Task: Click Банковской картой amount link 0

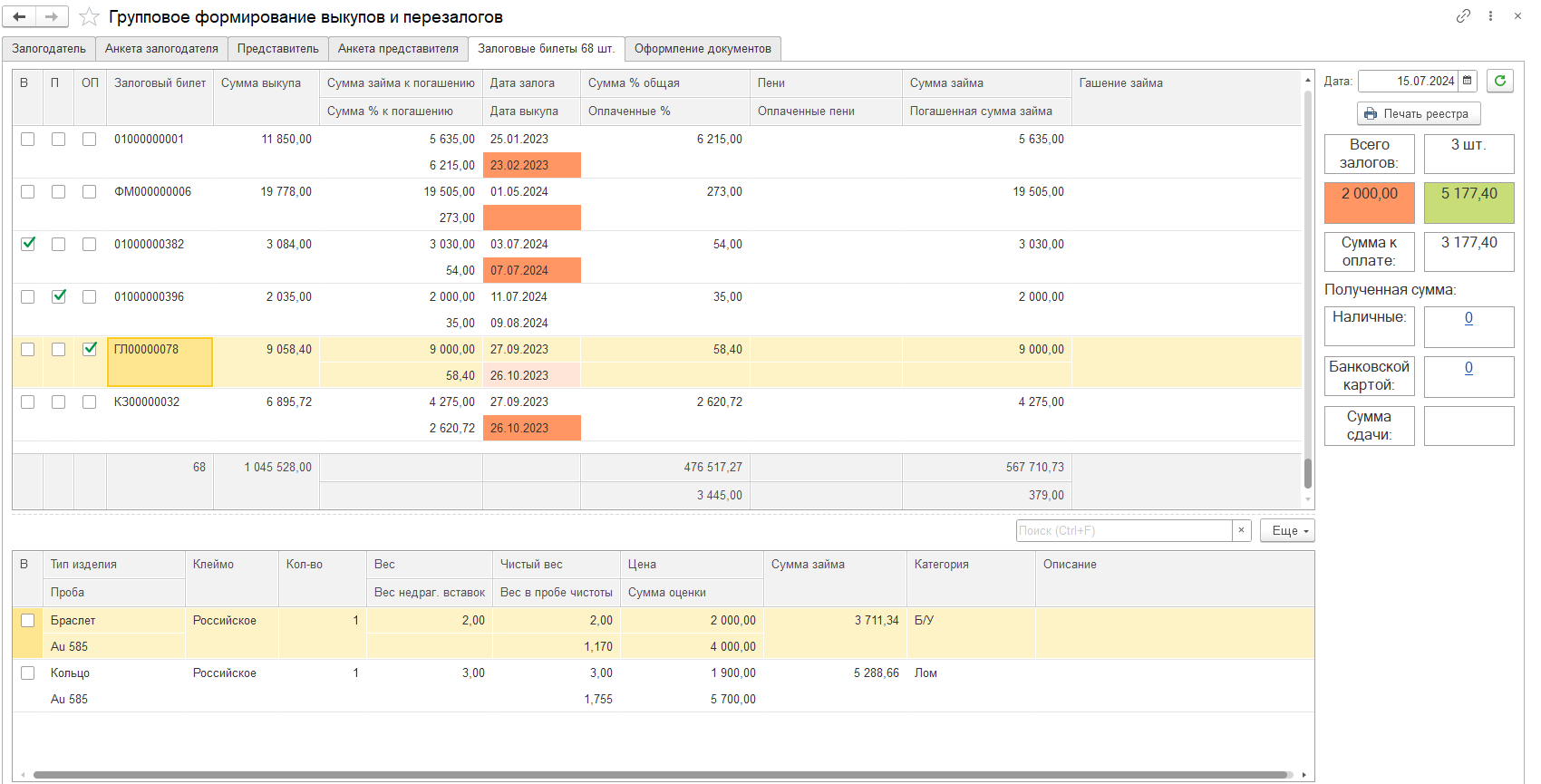Action: (1468, 368)
